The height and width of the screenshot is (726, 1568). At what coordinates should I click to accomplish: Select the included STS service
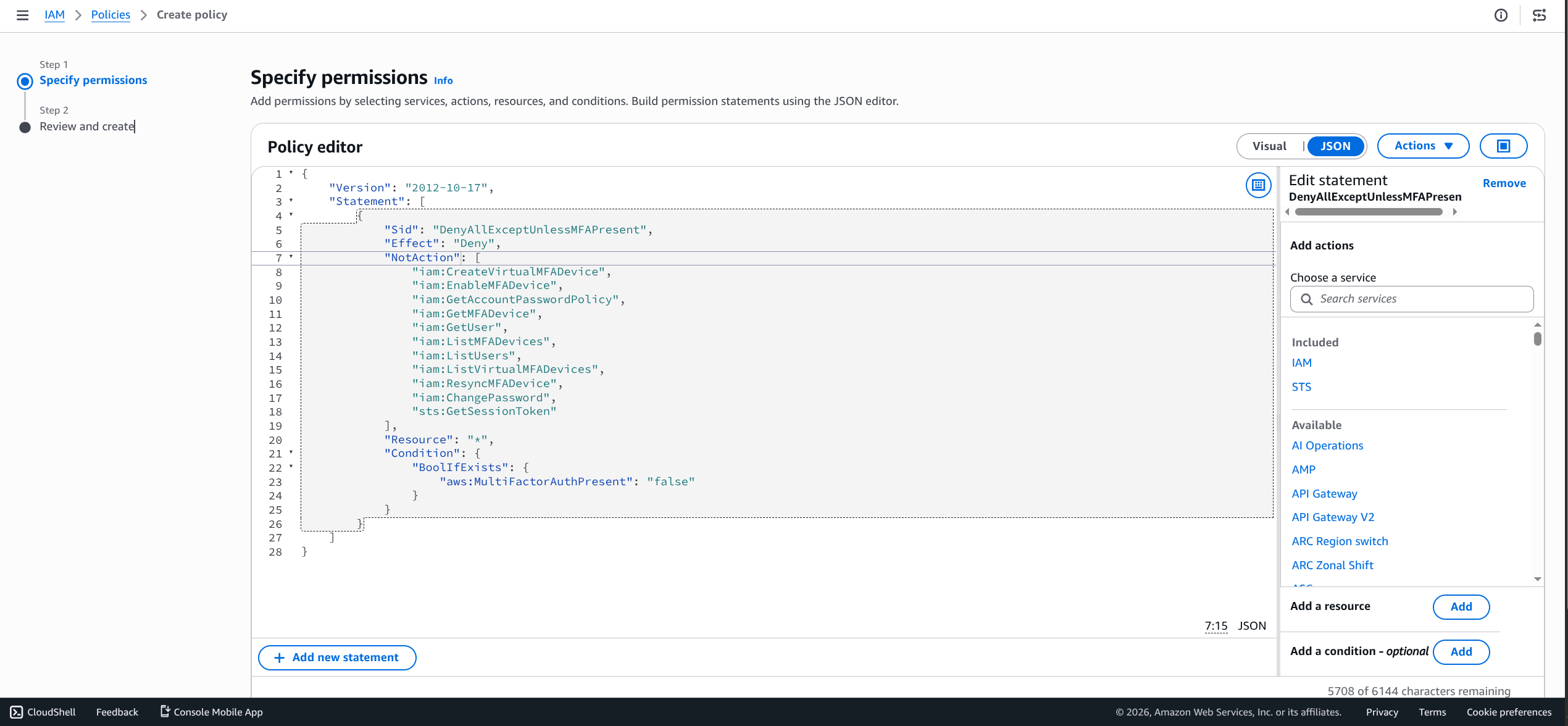point(1301,387)
